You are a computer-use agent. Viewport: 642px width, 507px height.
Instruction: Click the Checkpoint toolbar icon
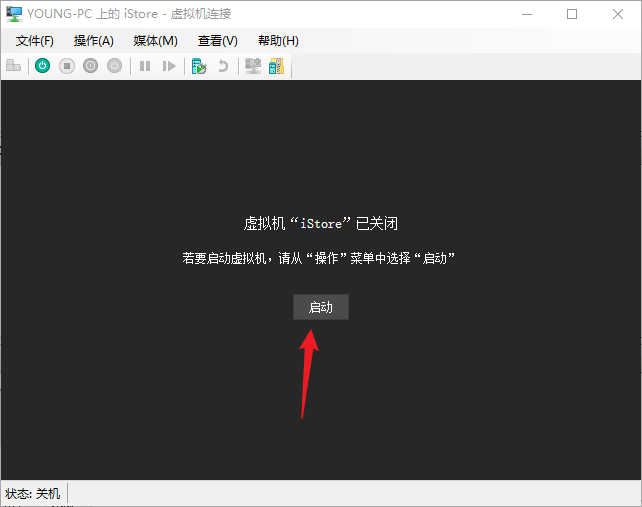199,66
